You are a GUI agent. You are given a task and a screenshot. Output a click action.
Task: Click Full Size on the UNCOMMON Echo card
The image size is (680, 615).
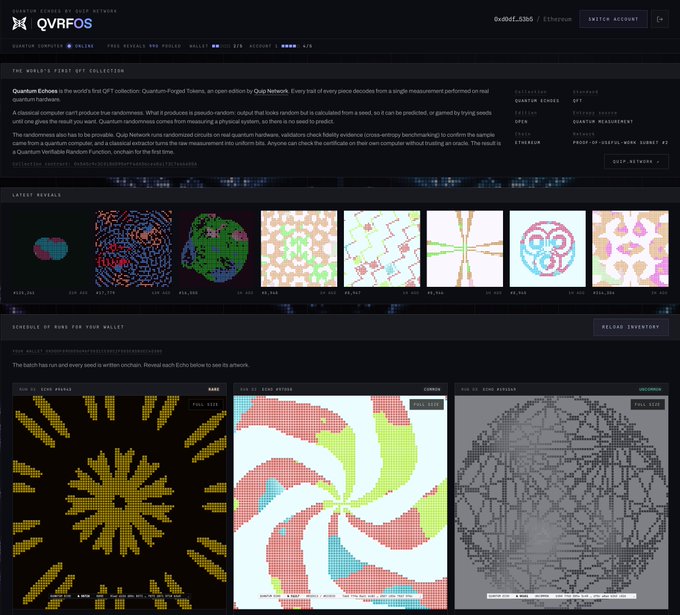point(647,404)
